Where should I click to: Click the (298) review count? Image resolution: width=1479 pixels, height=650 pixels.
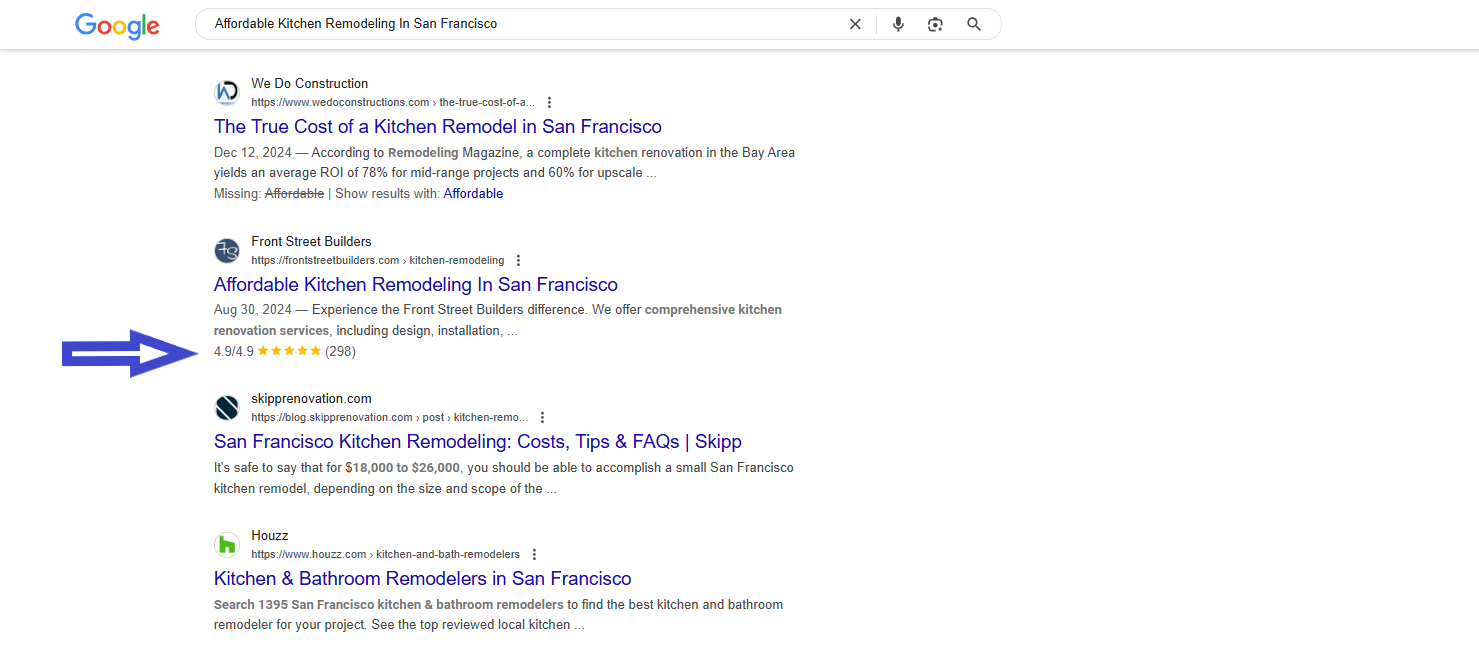[x=340, y=351]
